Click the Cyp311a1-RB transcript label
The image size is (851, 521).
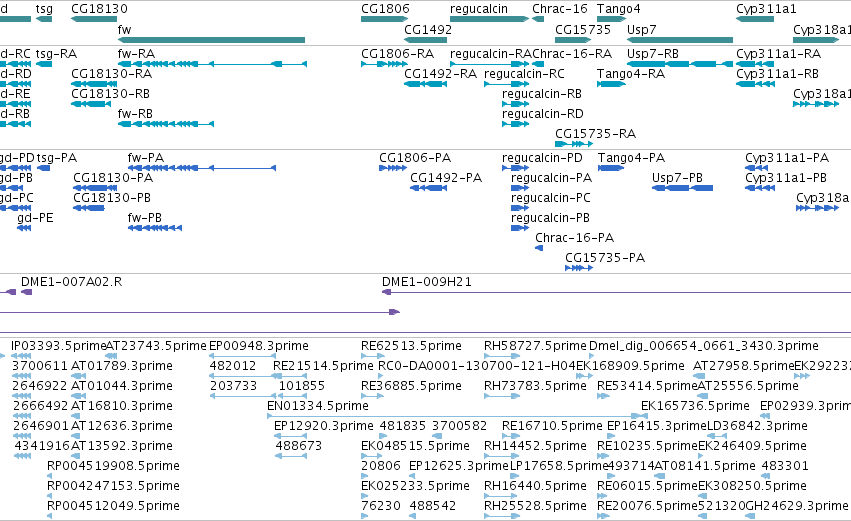tap(777, 74)
